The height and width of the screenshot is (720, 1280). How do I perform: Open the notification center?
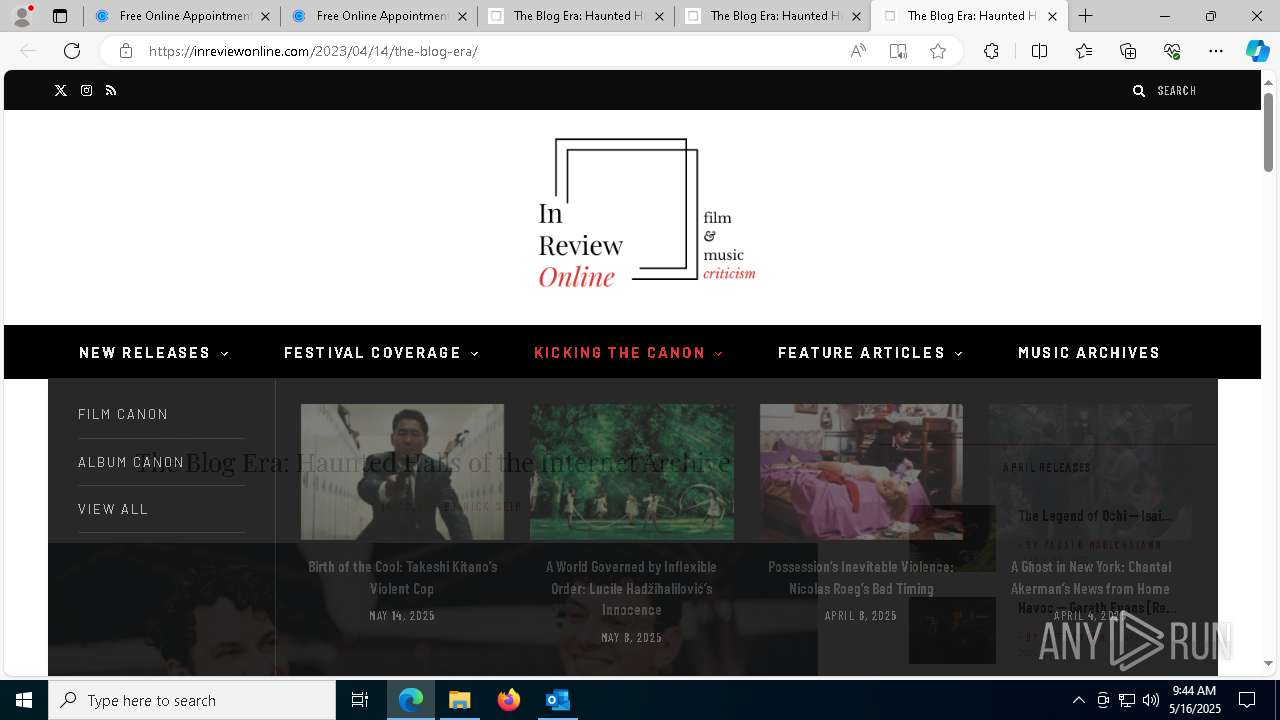(x=1247, y=700)
